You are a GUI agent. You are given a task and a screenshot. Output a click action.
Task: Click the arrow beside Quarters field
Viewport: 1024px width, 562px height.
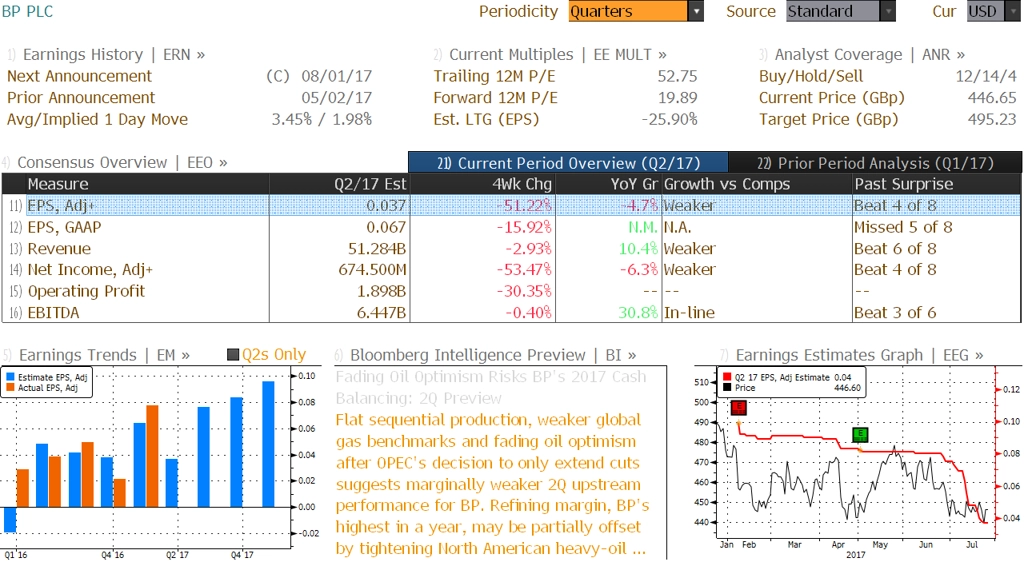696,11
